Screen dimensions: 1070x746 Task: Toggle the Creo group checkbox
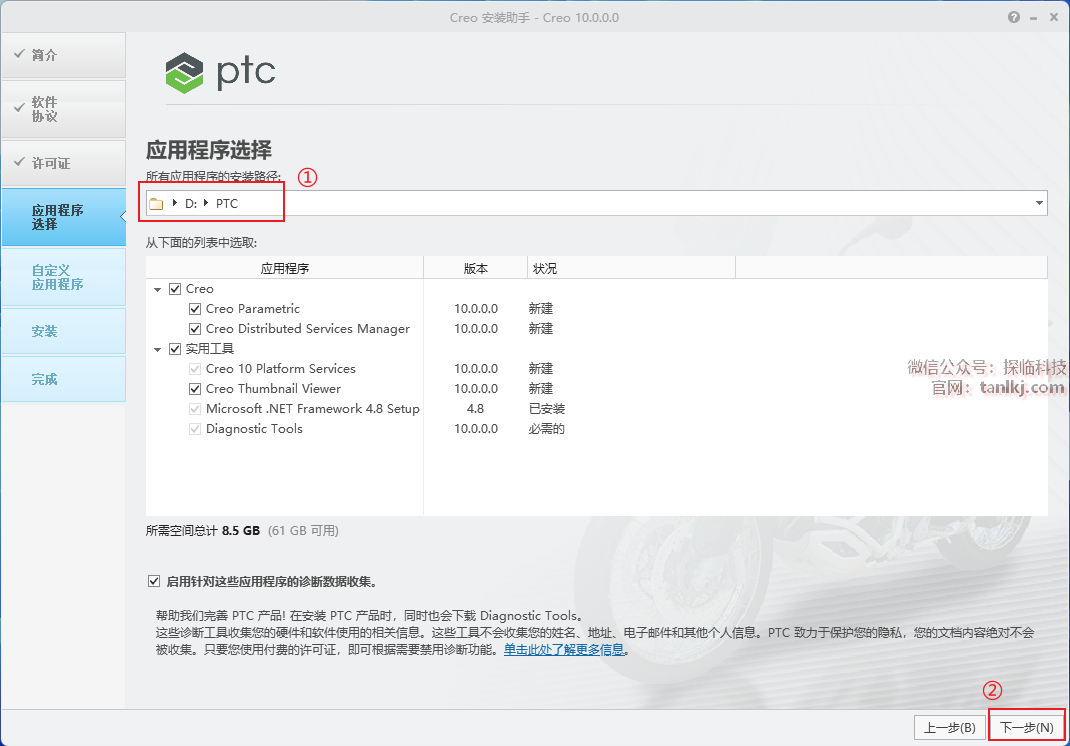point(175,289)
